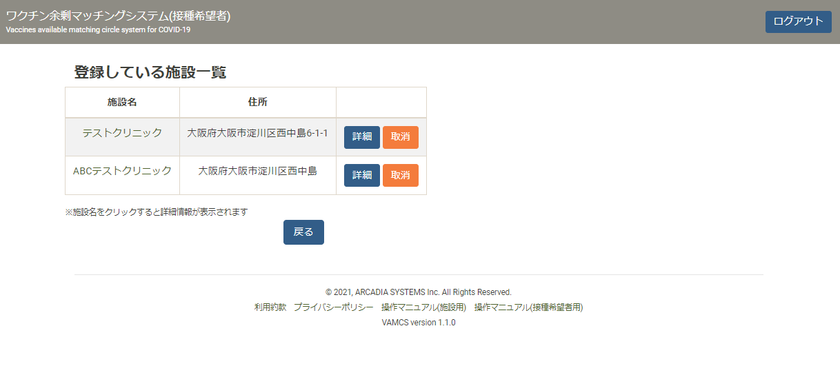Viewport: 840px width, 388px height.
Task: Click the ARCADIA SYSTEMS copyright text
Action: (x=418, y=293)
